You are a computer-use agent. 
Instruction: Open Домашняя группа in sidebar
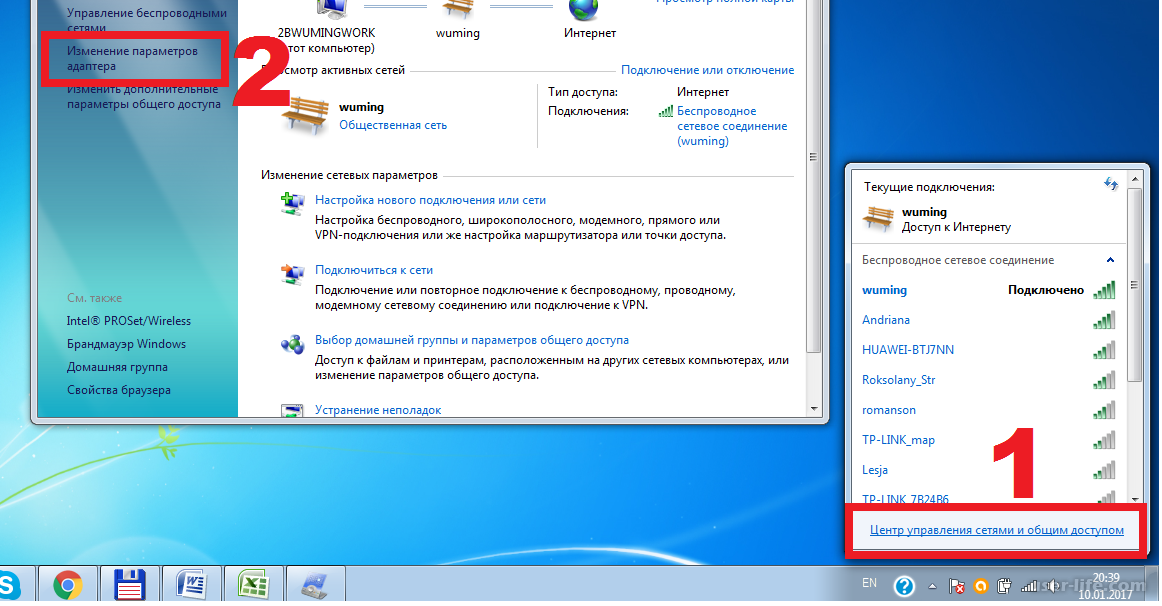click(x=117, y=367)
